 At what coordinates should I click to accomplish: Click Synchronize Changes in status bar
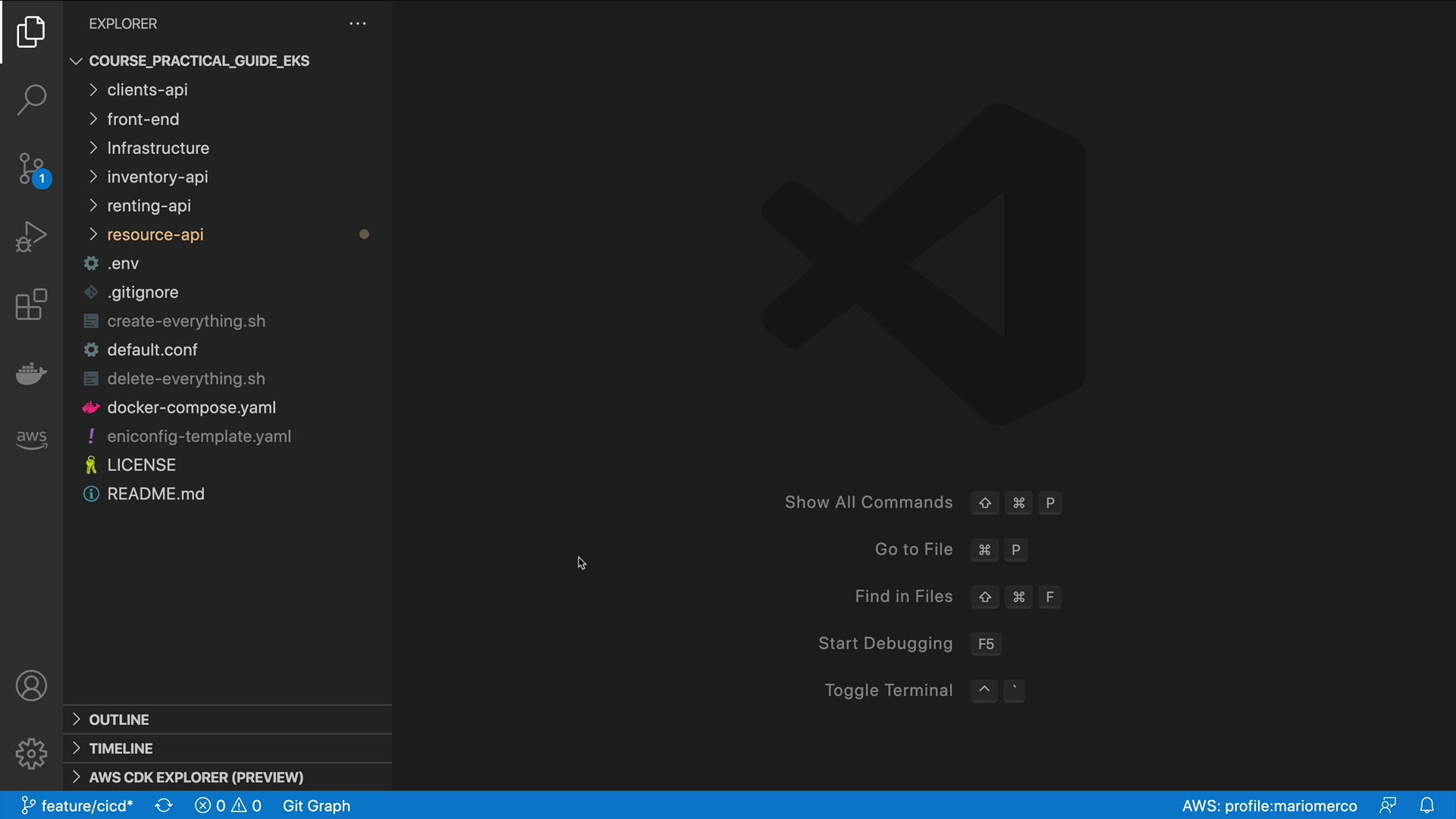[164, 805]
